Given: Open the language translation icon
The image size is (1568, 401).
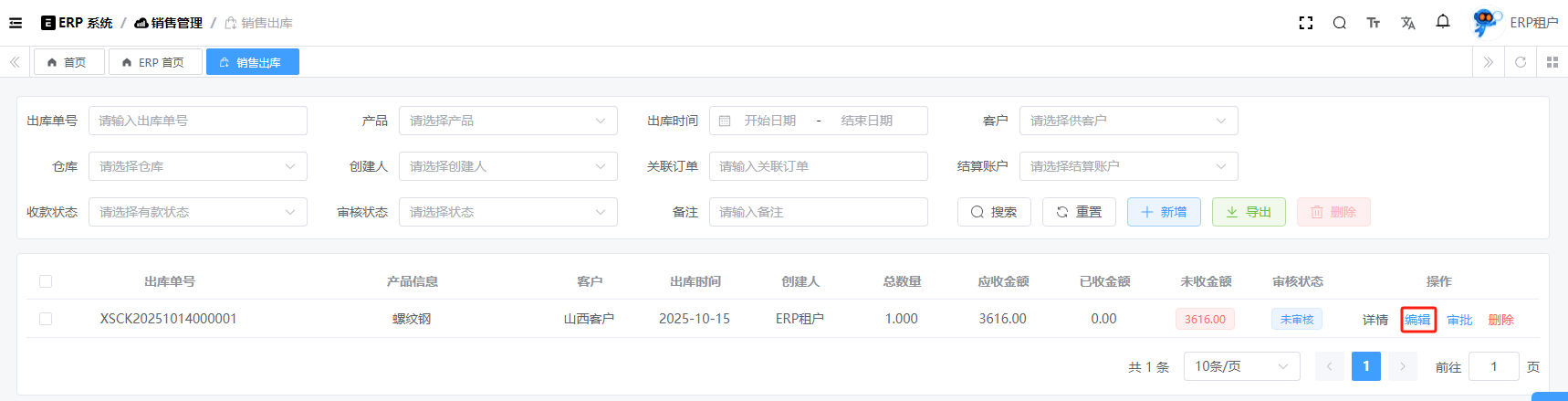Looking at the screenshot, I should pyautogui.click(x=1407, y=23).
